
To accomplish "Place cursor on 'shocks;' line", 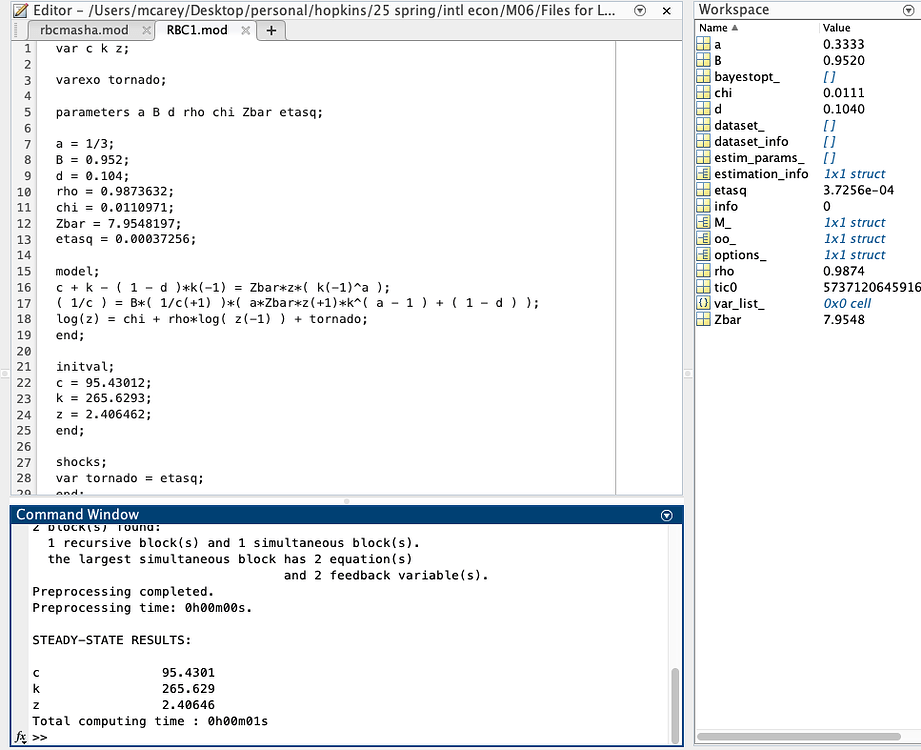I will pyautogui.click(x=81, y=462).
